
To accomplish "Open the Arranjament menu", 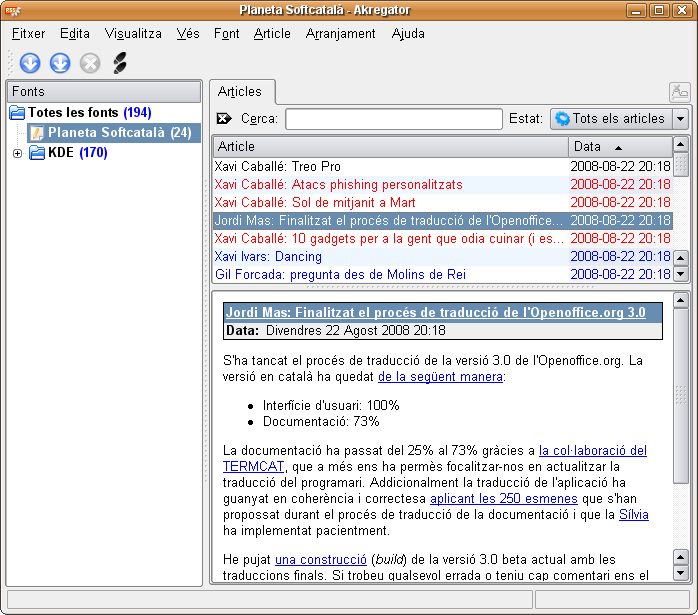I will pos(341,34).
